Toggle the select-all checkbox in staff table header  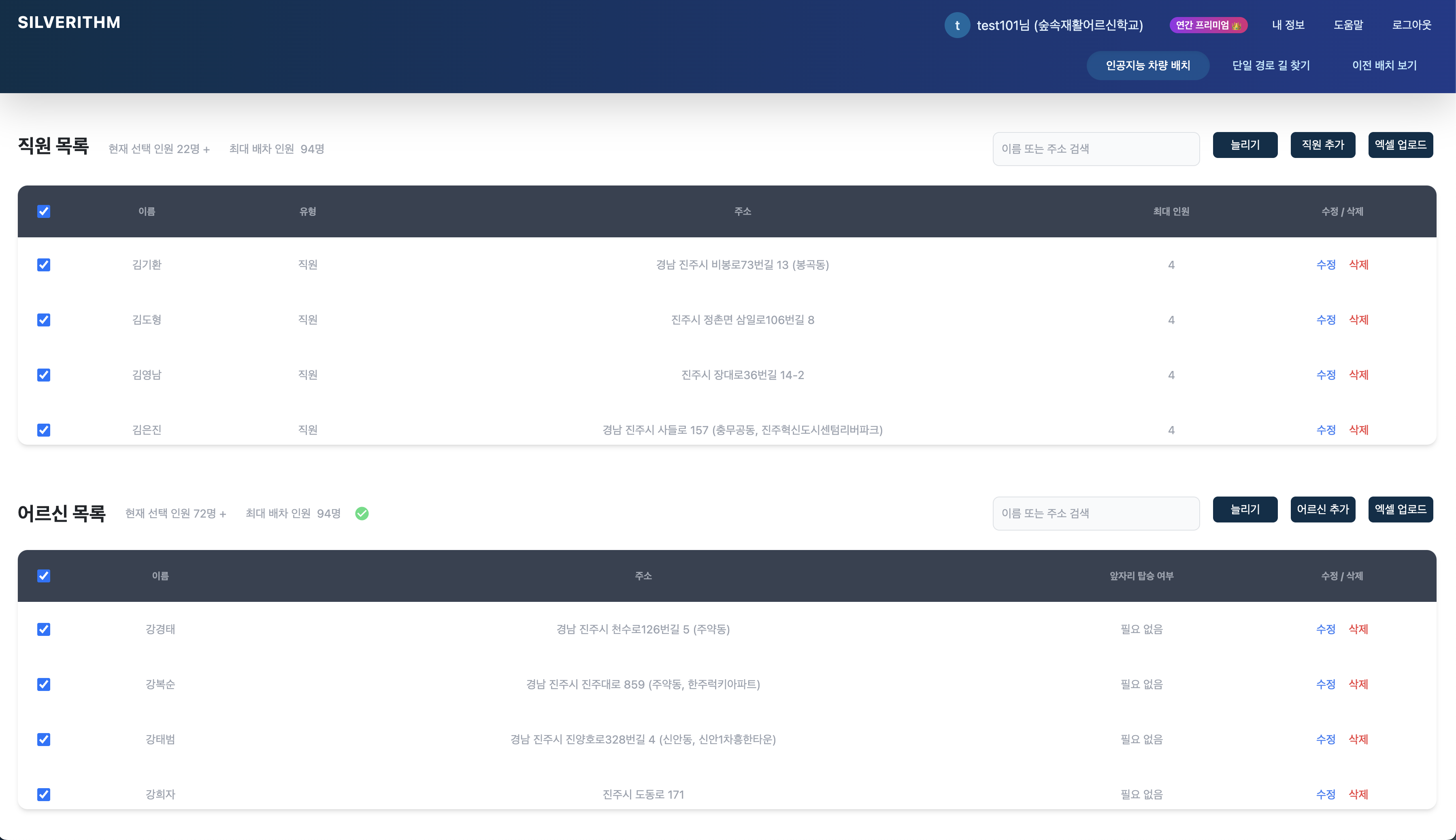coord(44,211)
